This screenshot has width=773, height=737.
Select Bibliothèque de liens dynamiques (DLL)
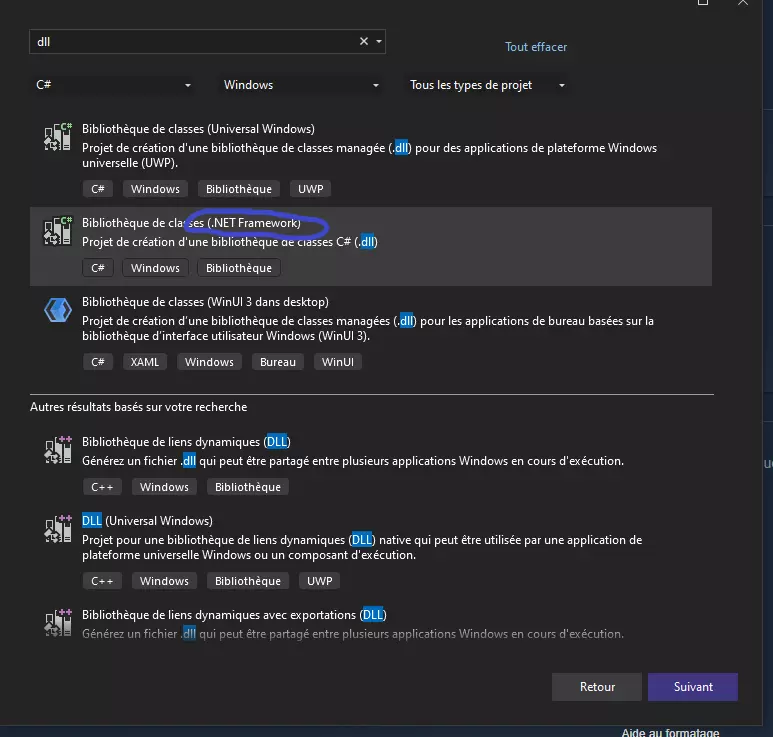click(186, 442)
